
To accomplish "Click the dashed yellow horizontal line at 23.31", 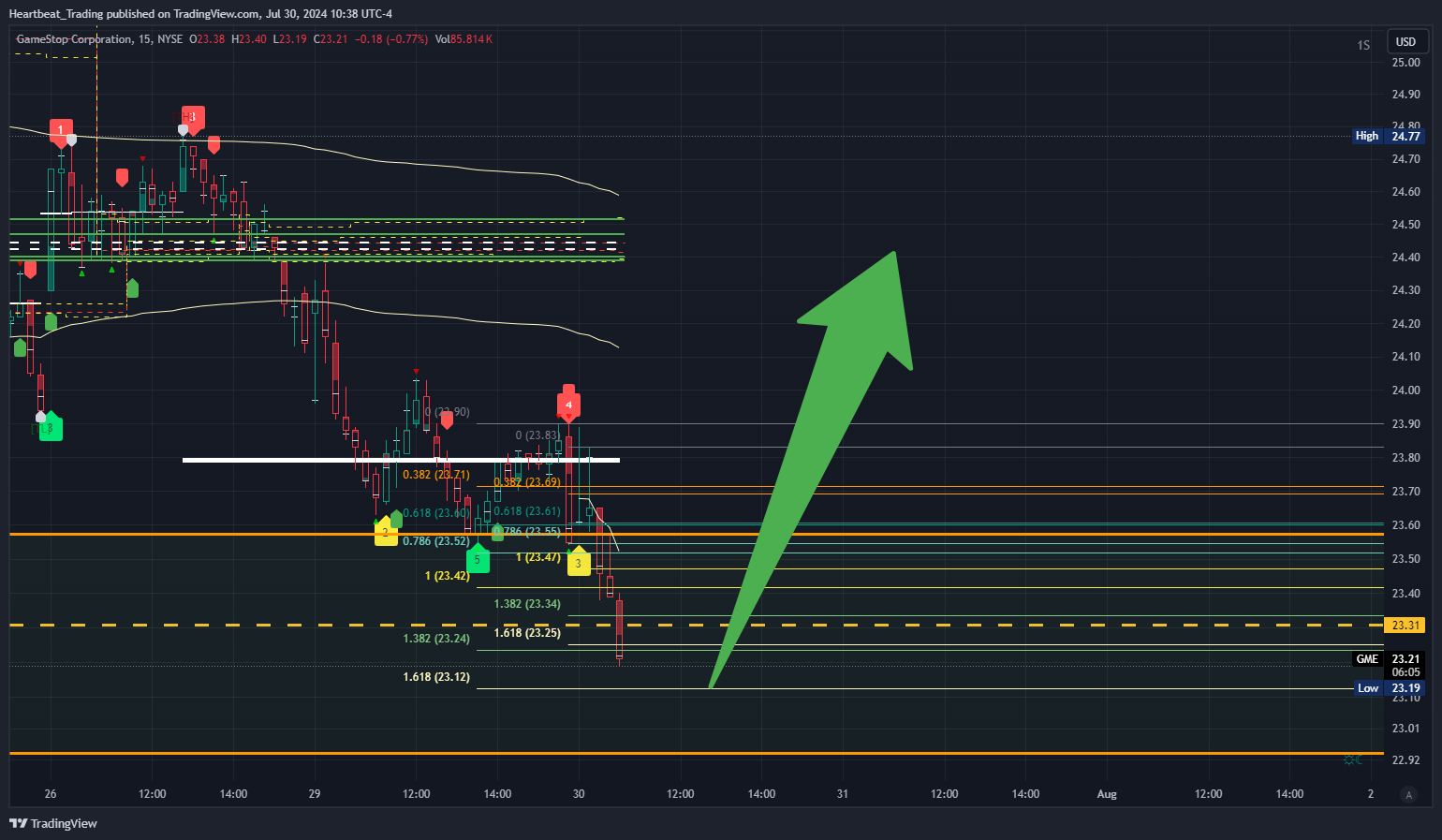I will pos(697,625).
